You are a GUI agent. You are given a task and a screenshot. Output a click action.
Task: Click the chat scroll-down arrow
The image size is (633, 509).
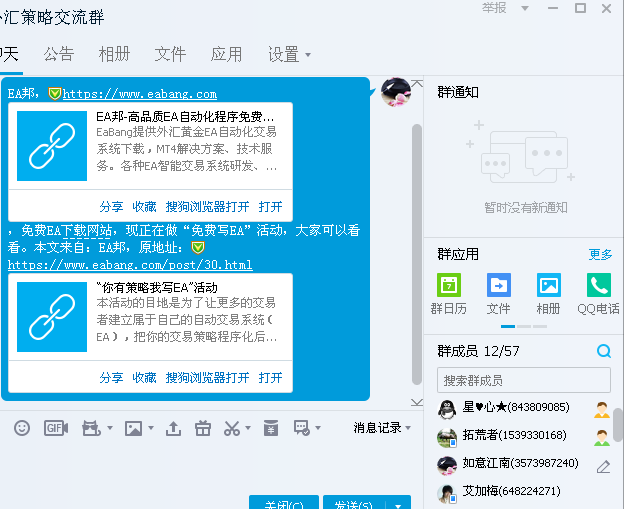tap(417, 402)
